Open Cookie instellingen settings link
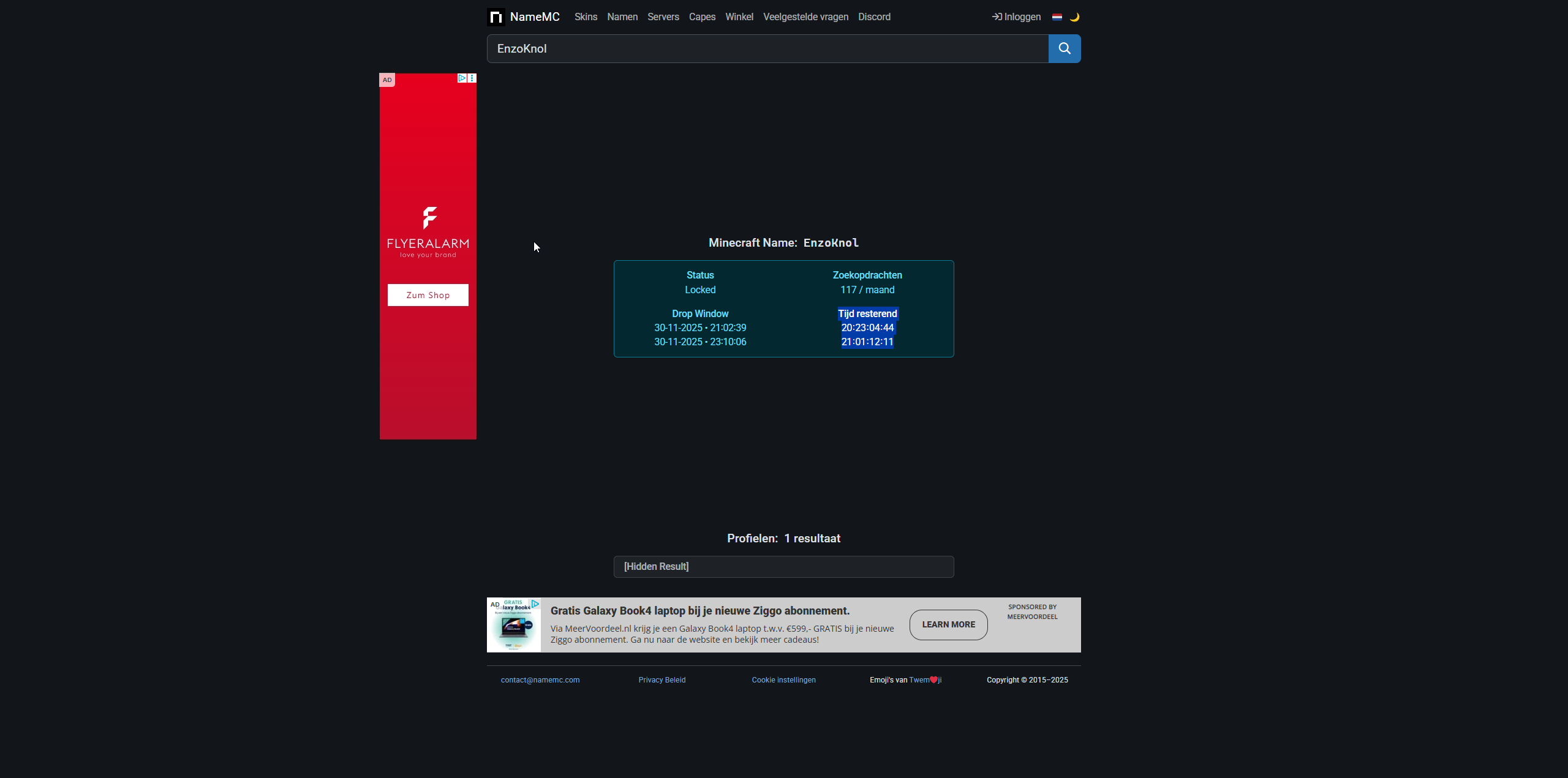Image resolution: width=1568 pixels, height=778 pixels. point(783,680)
